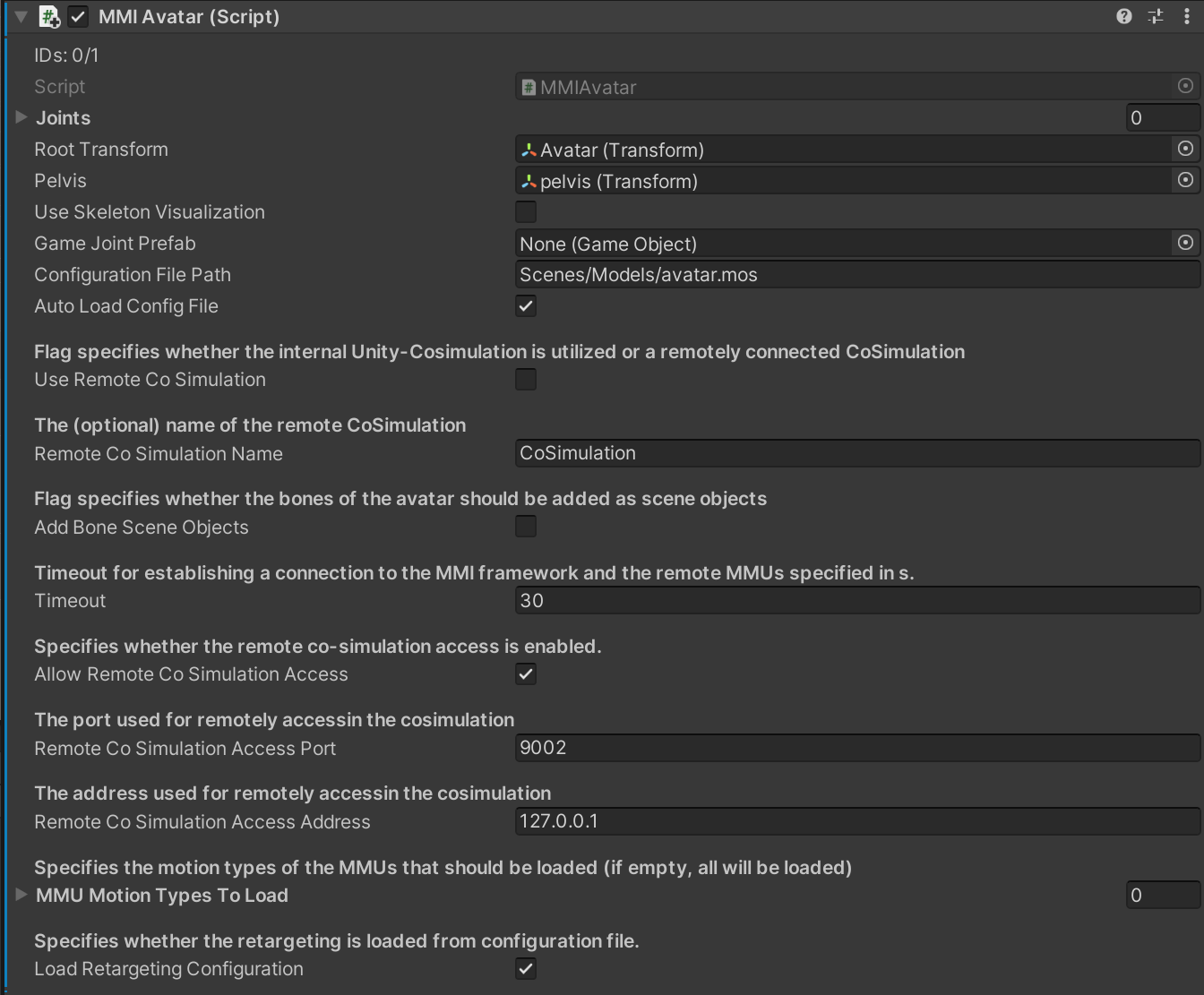The width and height of the screenshot is (1204, 995).
Task: Click the Remote Co Simulation Access Port field
Action: (x=857, y=747)
